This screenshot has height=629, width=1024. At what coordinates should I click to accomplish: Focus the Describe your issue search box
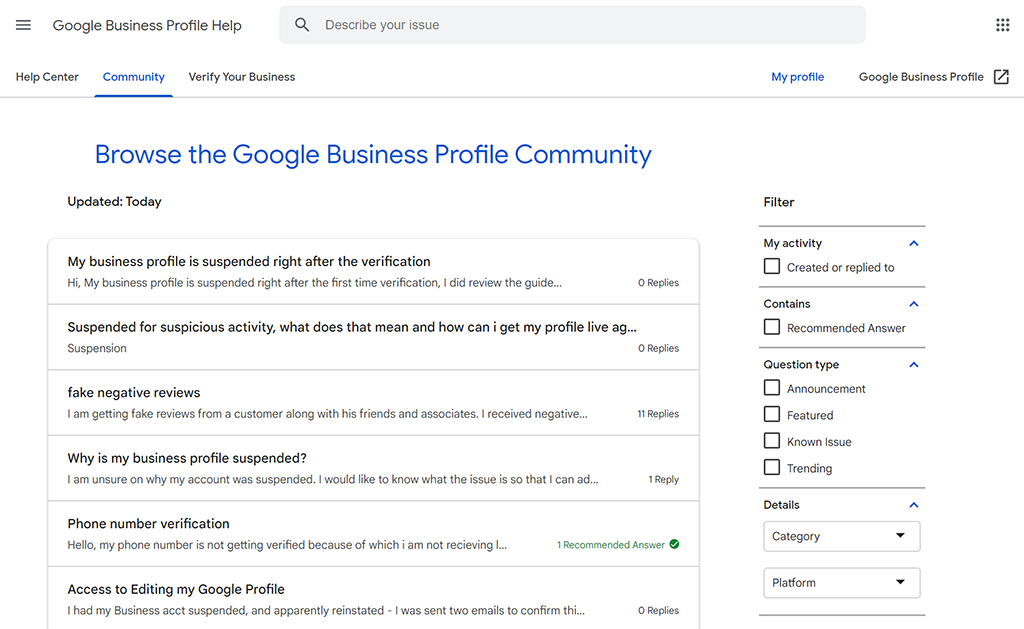coord(572,25)
